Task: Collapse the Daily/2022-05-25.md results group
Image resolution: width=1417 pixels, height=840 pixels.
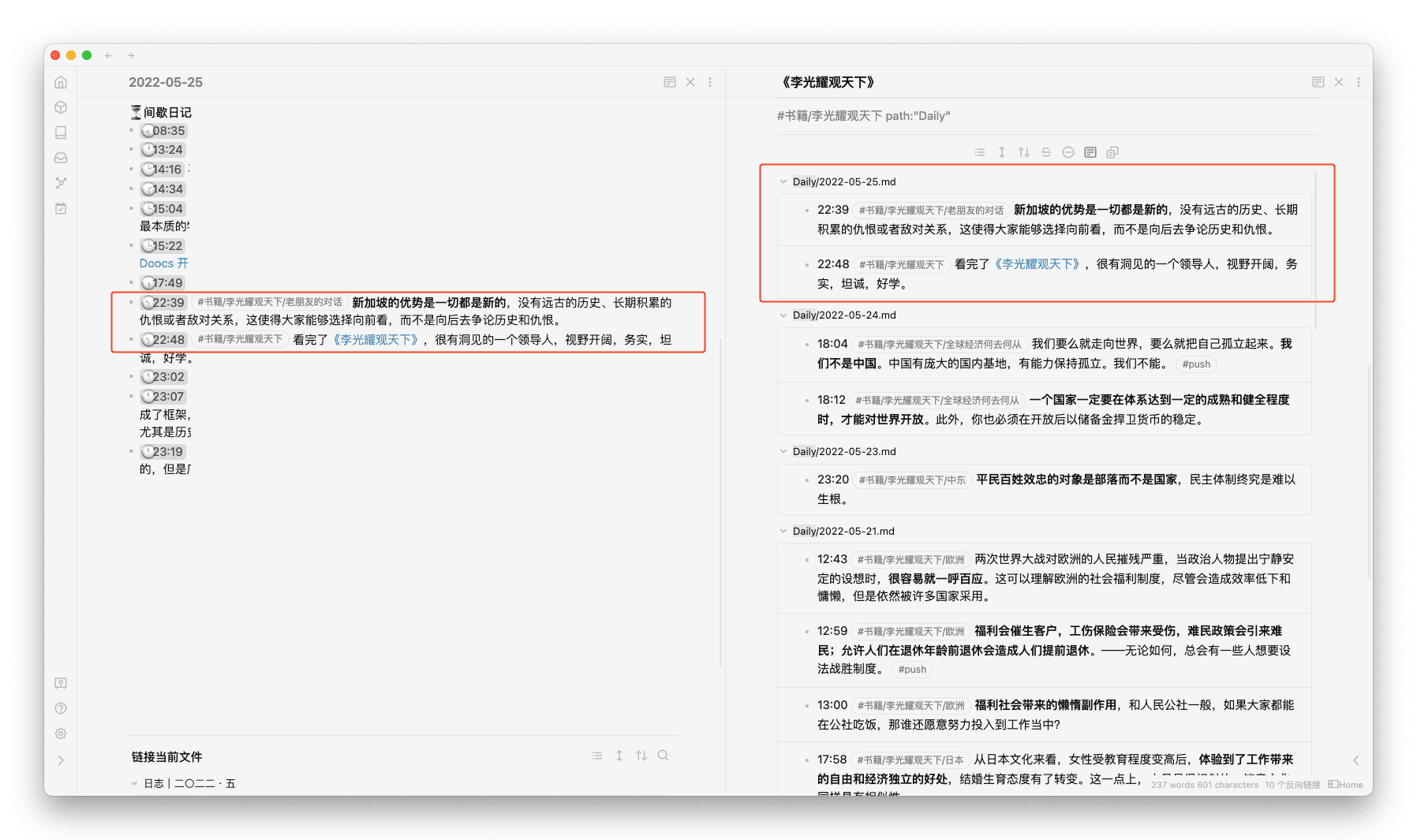Action: (783, 181)
